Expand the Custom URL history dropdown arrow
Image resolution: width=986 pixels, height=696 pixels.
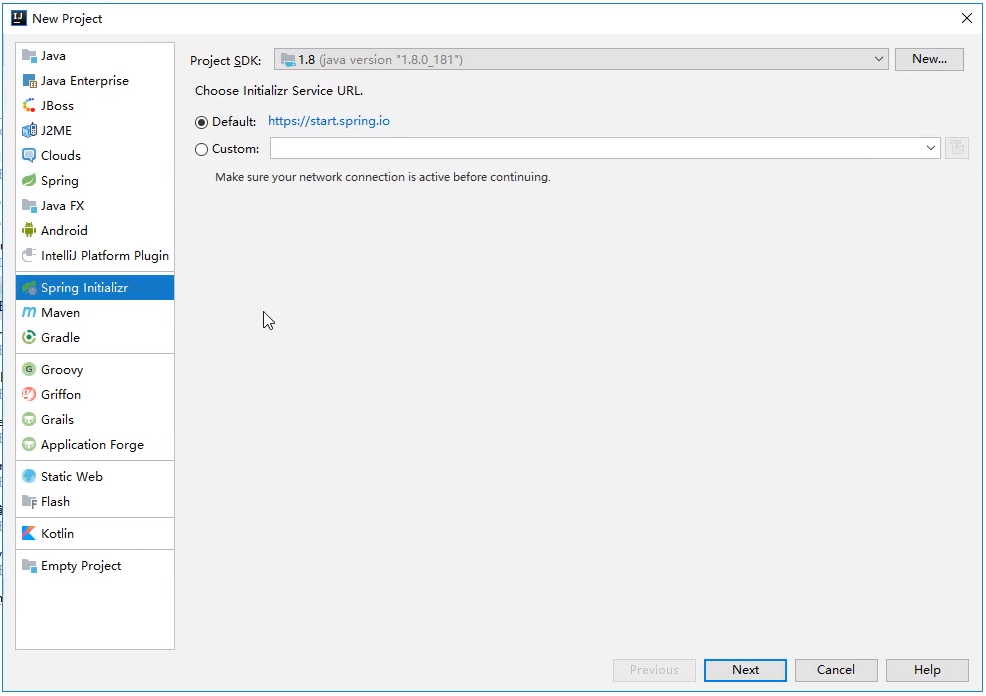point(931,148)
